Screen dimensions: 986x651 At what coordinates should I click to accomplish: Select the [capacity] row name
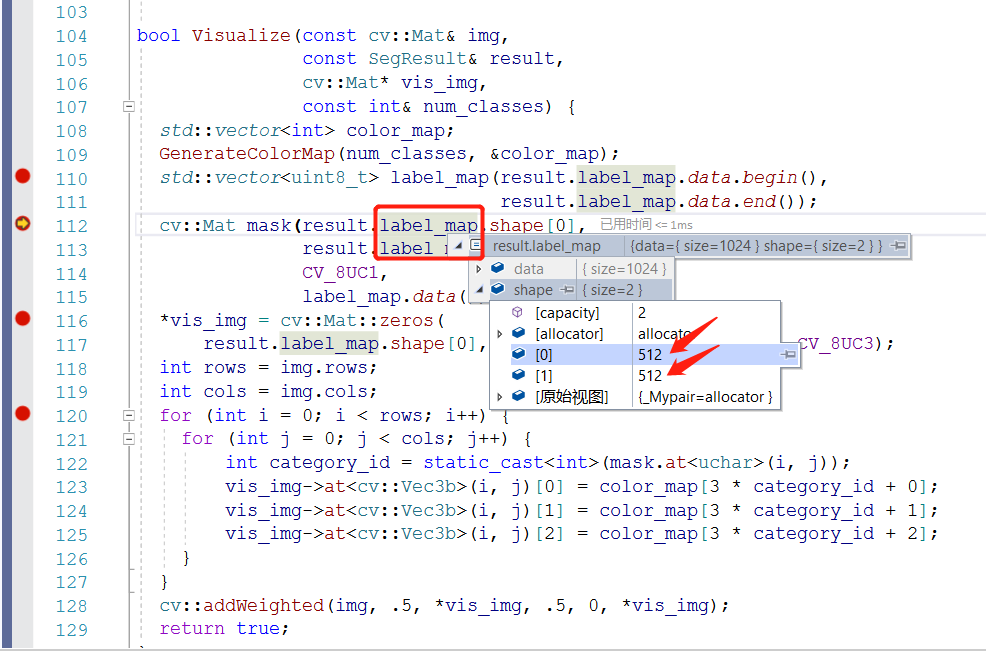pos(567,313)
